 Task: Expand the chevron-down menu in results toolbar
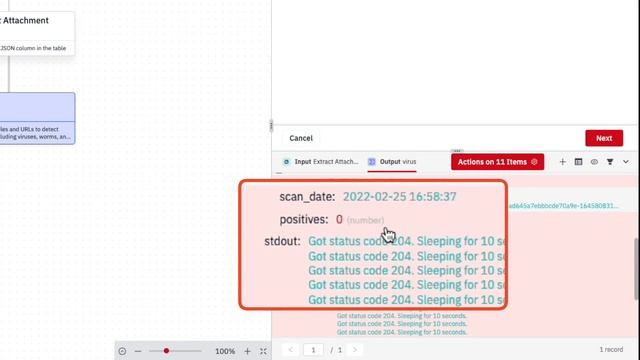[x=626, y=162]
